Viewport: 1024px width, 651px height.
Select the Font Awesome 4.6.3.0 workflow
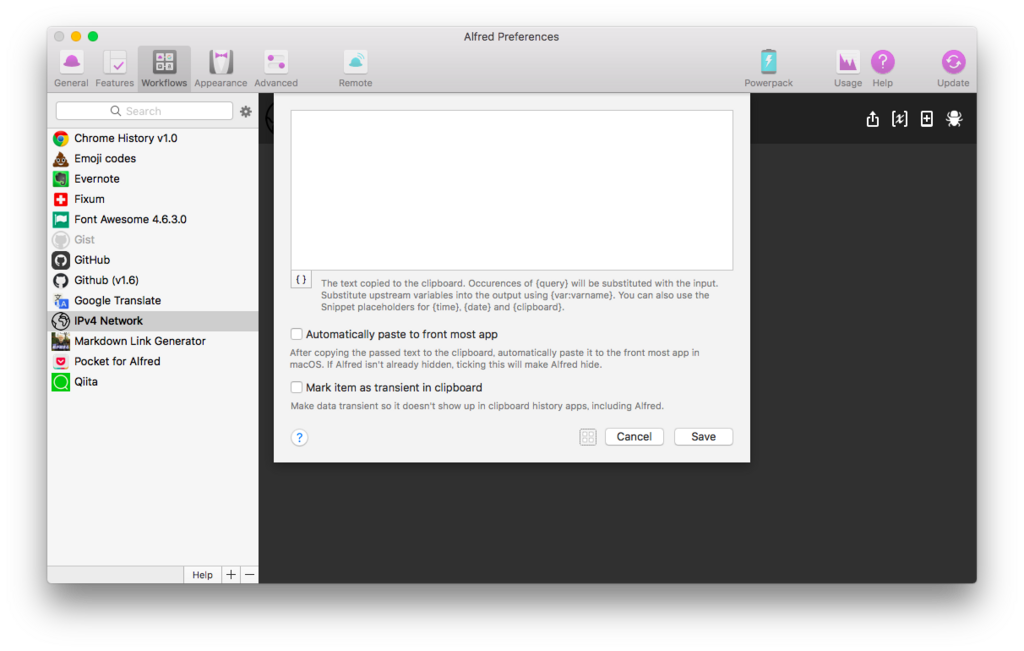point(153,219)
